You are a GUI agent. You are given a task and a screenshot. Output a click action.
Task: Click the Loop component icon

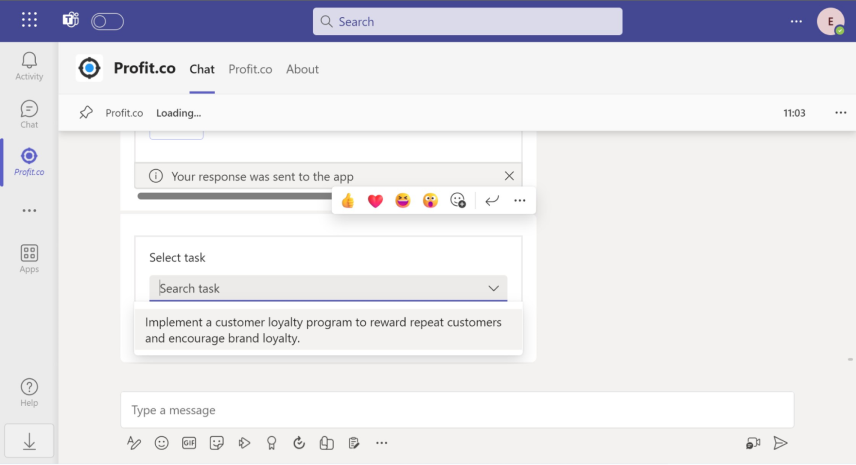click(299, 443)
